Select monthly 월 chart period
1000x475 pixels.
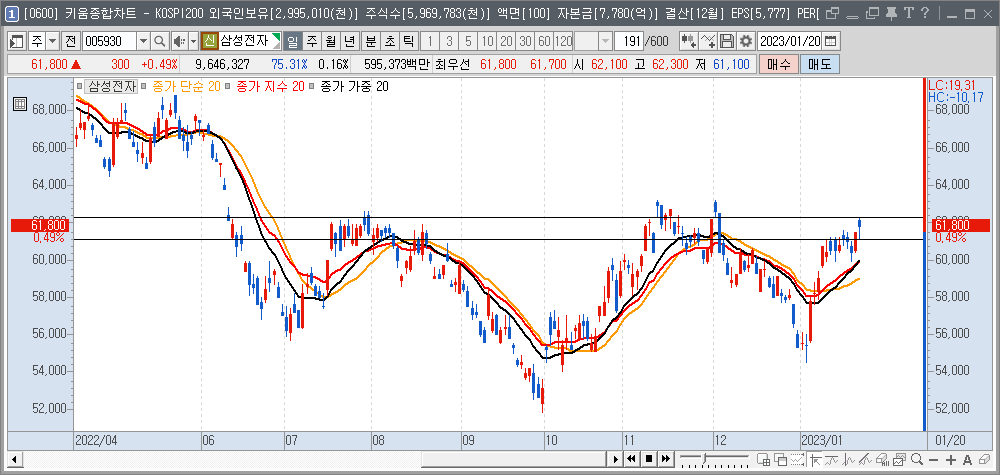click(330, 42)
